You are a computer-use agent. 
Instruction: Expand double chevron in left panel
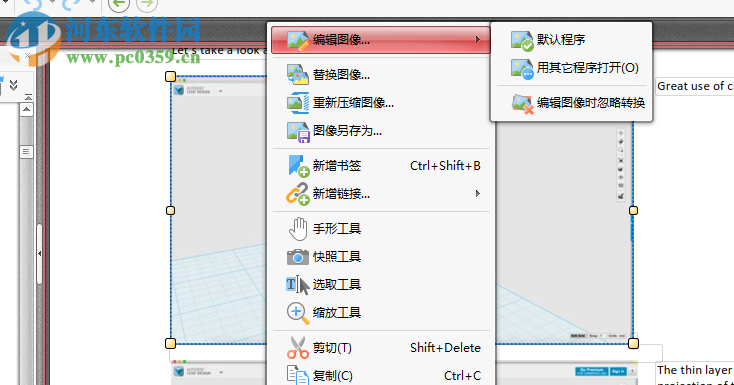point(14,85)
